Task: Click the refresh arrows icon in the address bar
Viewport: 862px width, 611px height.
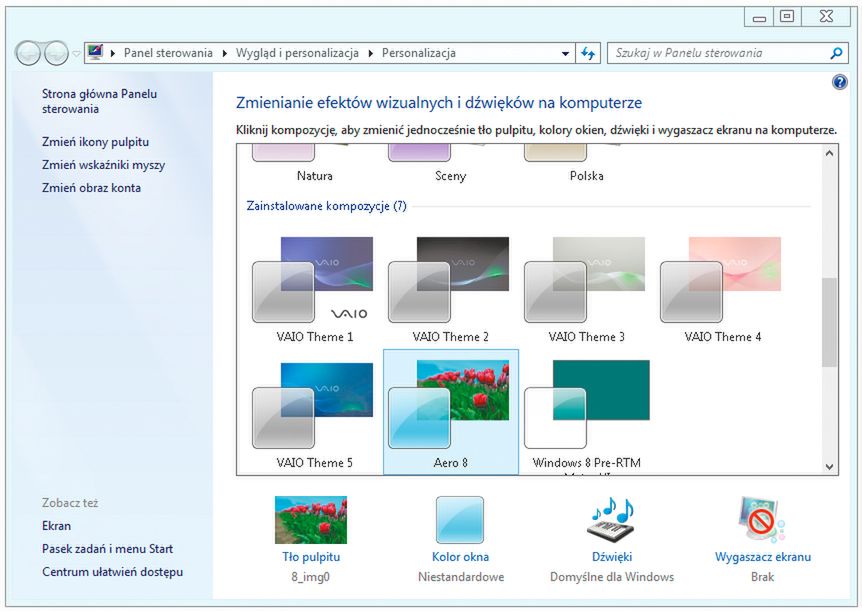Action: click(588, 53)
